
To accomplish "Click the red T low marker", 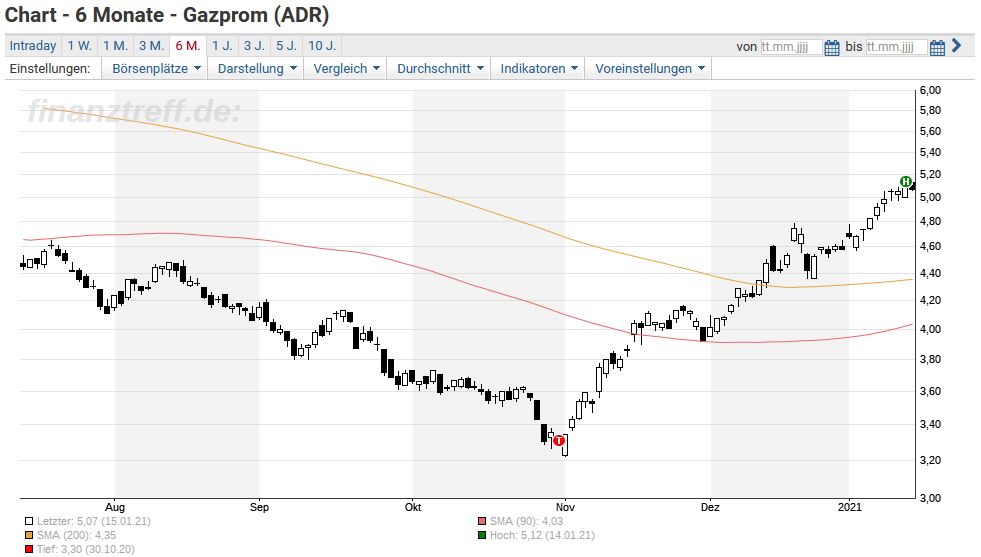I will point(559,441).
